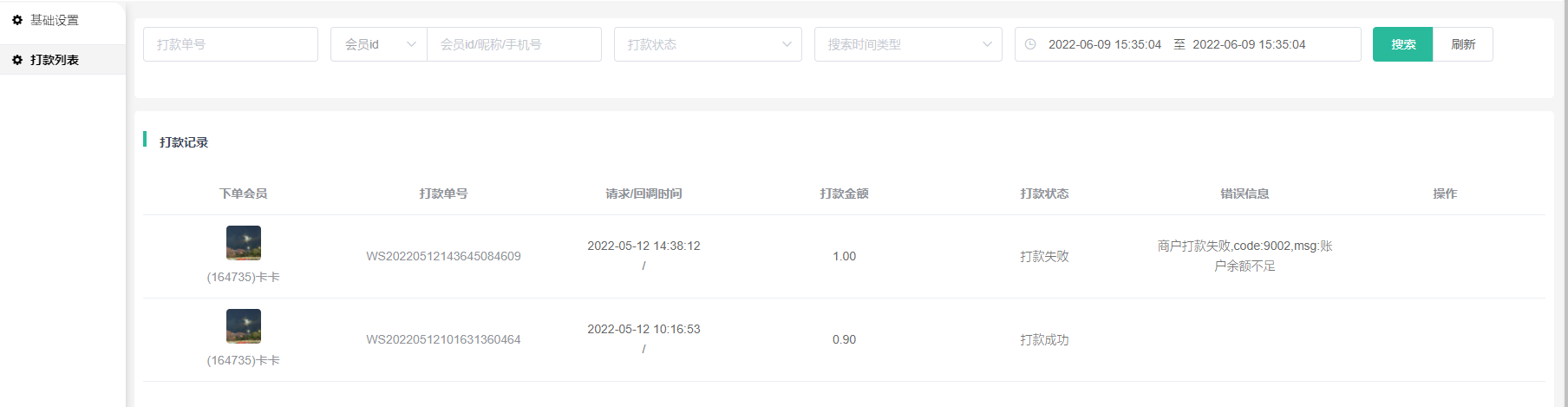The image size is (1568, 407).
Task: Click the 打款状态 column header
Action: (x=1044, y=194)
